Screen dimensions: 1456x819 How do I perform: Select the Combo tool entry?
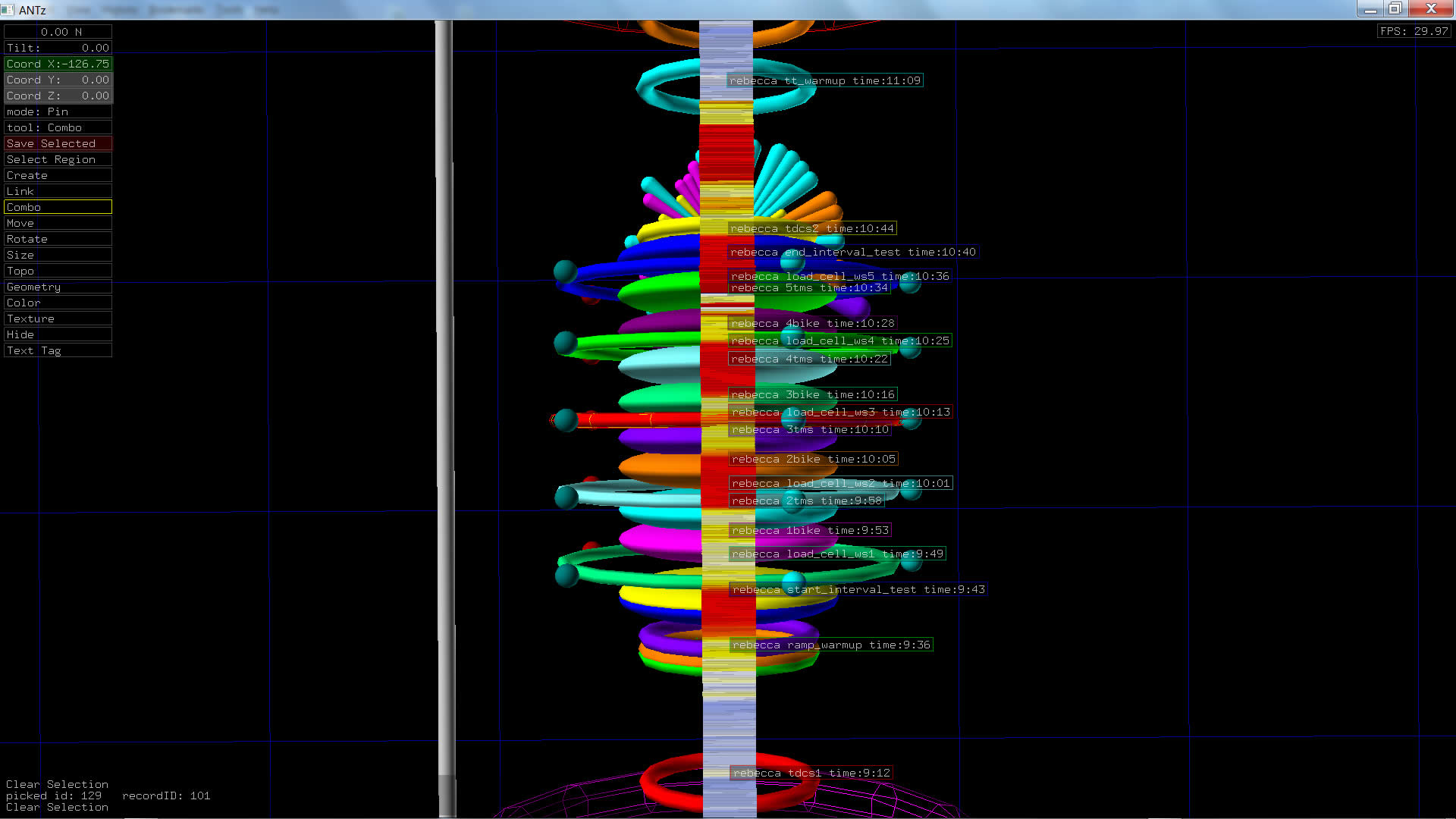pos(58,207)
